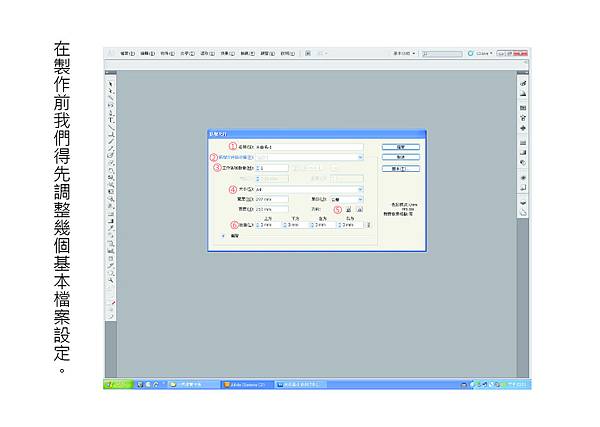
Task: Choose landscape orientation in New Document dialog
Action: coord(359,209)
